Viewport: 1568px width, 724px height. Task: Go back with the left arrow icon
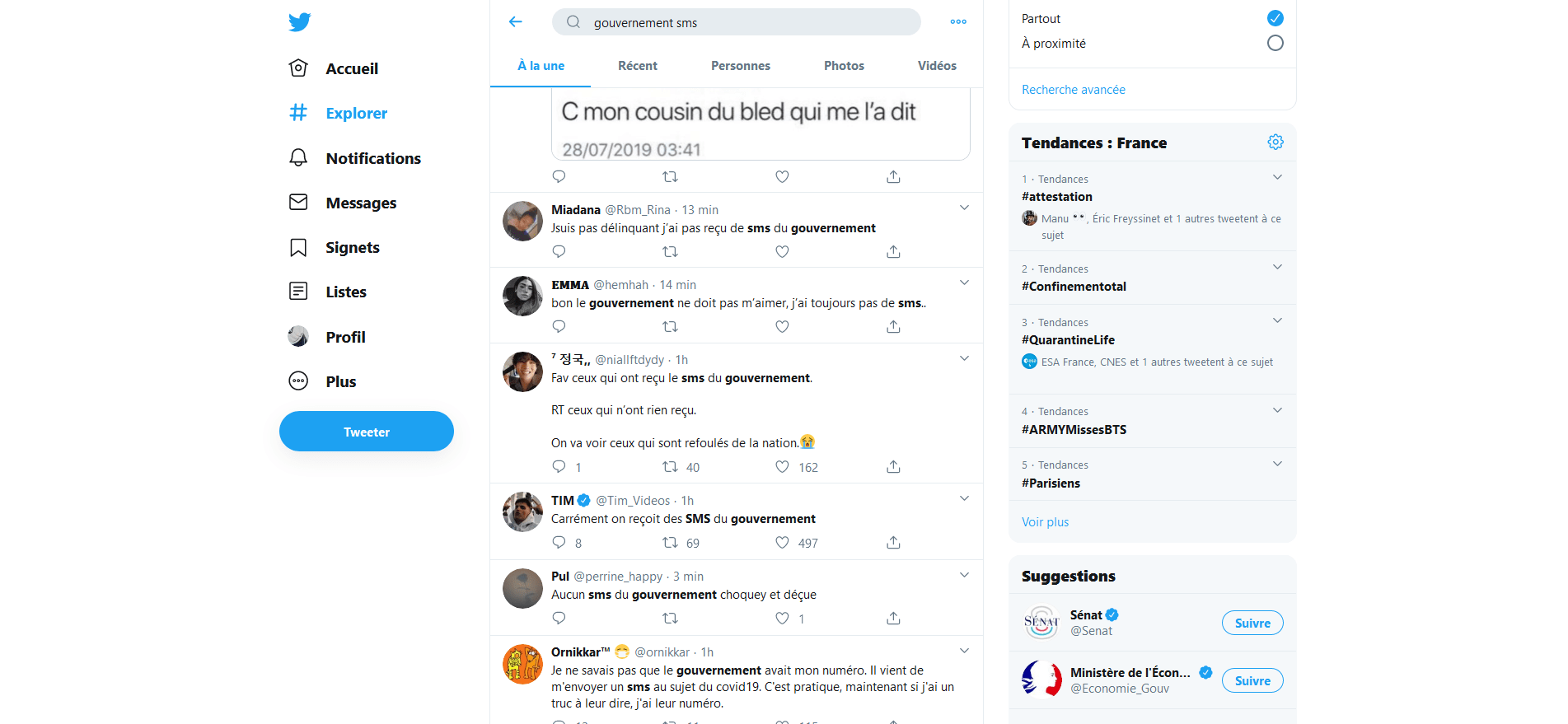coord(516,21)
